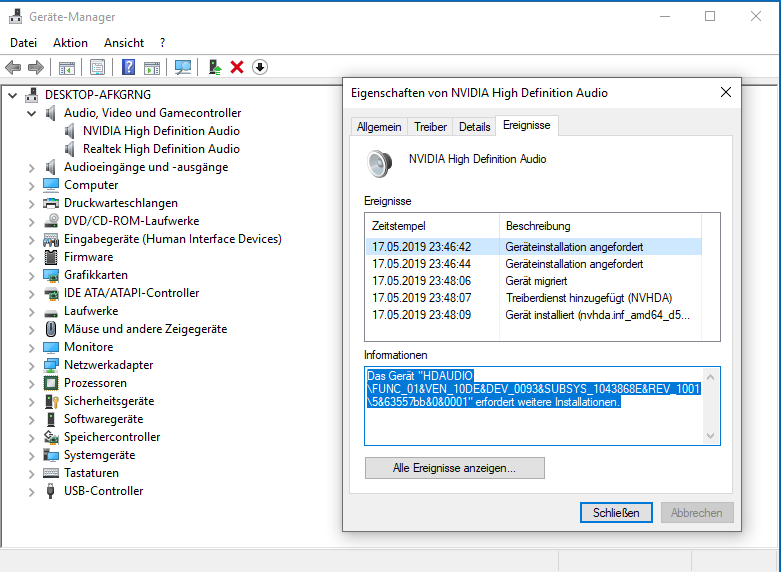This screenshot has width=781, height=572.
Task: Click the Speichercontroller icon
Action: (51, 437)
